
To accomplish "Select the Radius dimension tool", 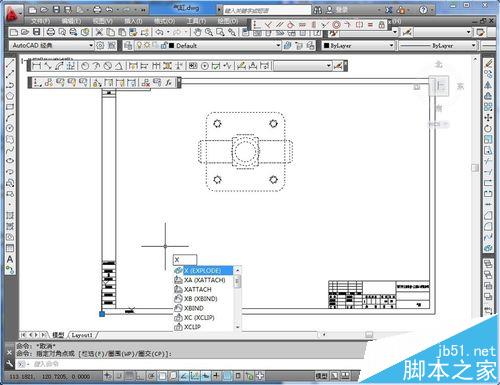I will pyautogui.click(x=85, y=66).
